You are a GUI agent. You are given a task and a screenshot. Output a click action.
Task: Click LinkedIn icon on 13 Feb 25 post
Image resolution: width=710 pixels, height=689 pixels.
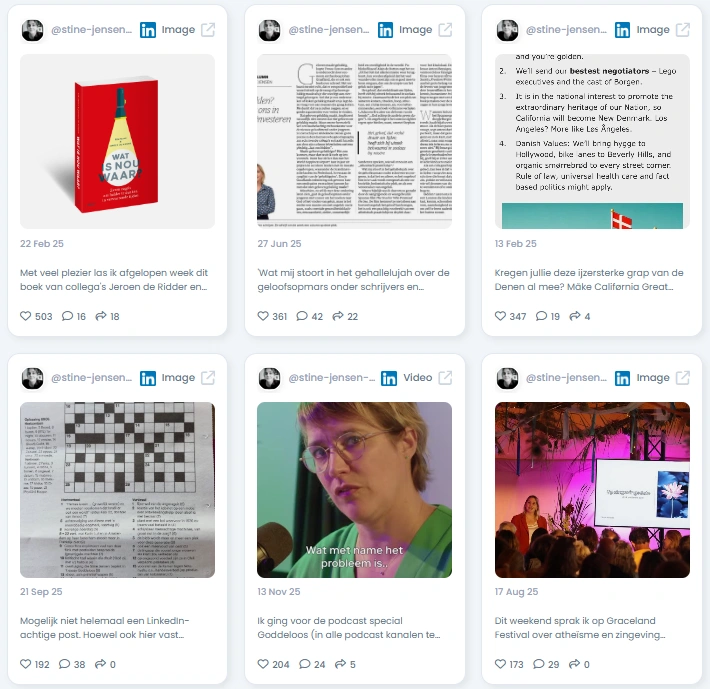[622, 30]
